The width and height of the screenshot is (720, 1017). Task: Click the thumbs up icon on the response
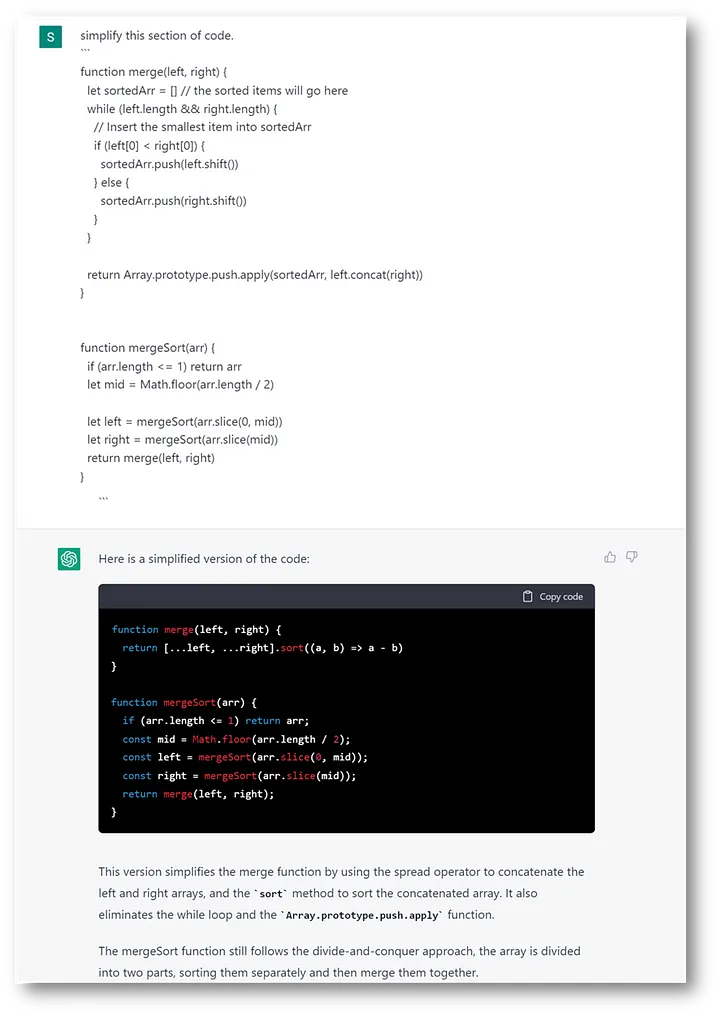[610, 557]
